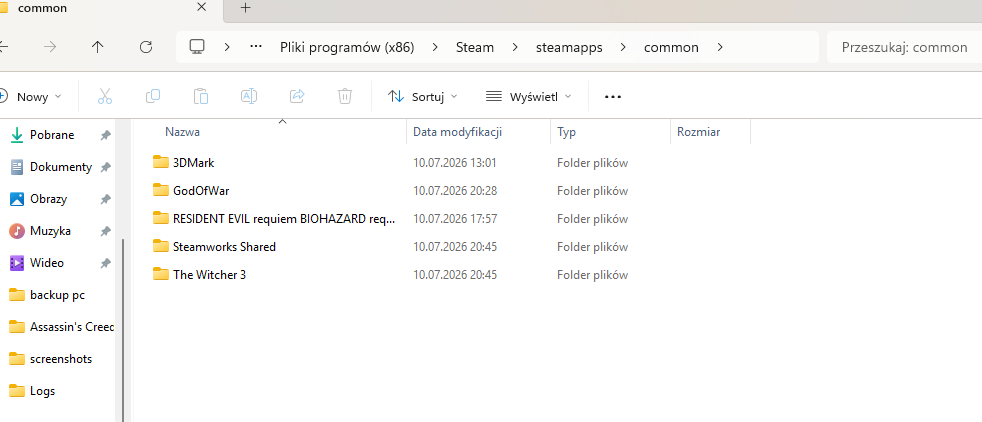The height and width of the screenshot is (422, 982).
Task: Click the Paste clipboard icon
Action: (201, 96)
